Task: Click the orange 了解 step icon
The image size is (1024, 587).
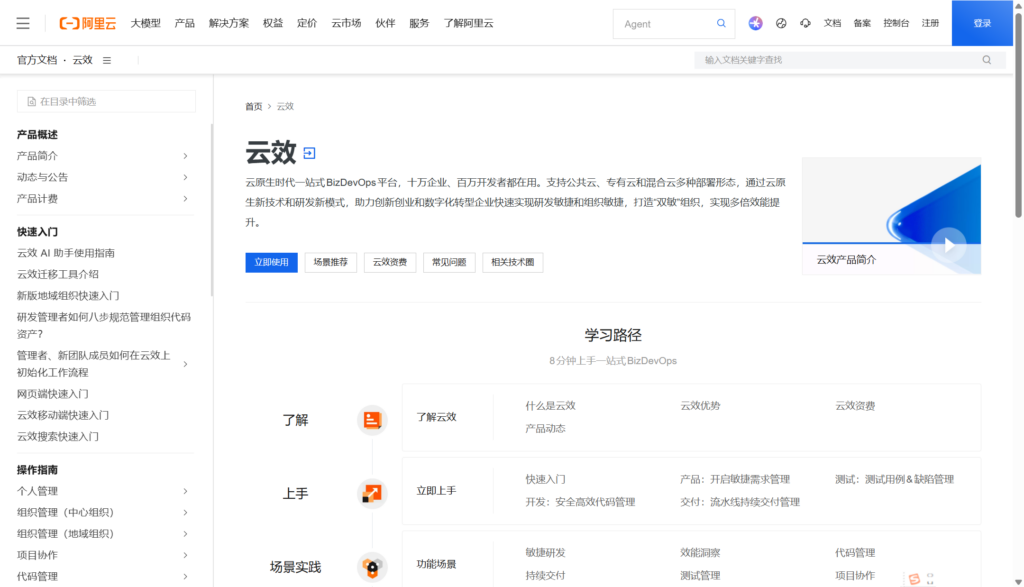Action: [372, 419]
